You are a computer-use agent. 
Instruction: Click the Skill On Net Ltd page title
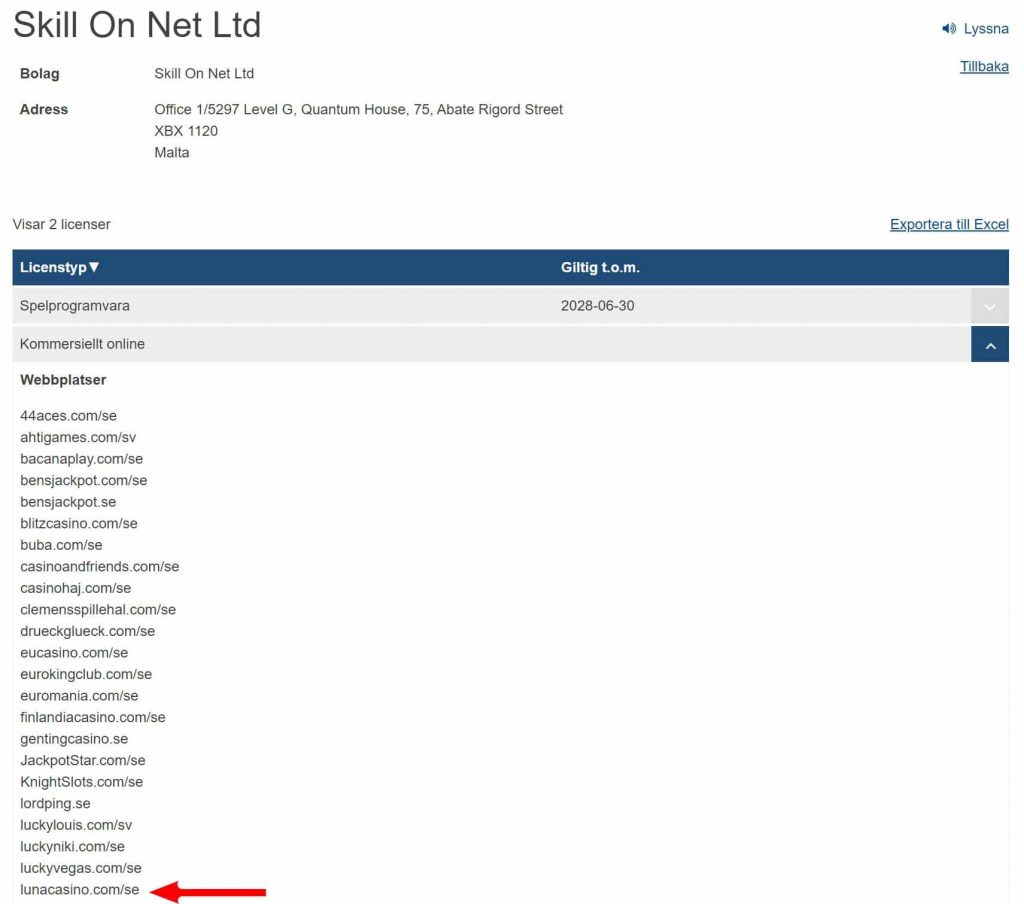pos(137,25)
